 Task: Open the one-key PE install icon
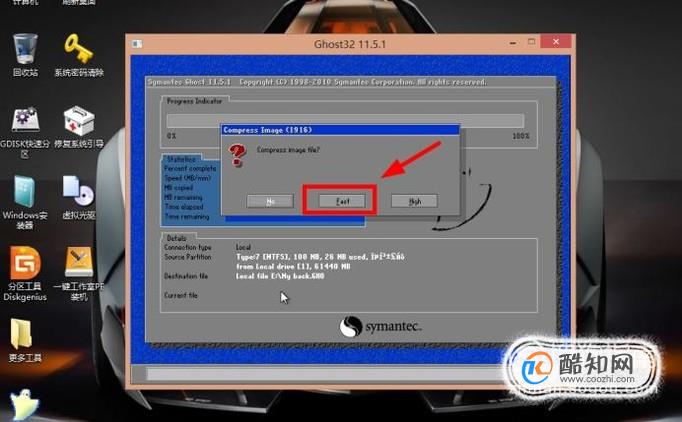click(x=79, y=274)
